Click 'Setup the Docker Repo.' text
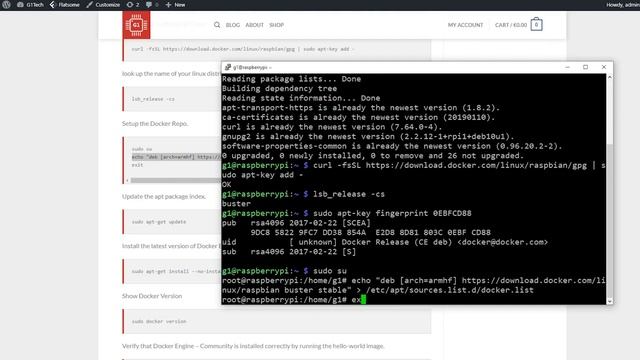Image resolution: width=640 pixels, height=360 pixels. (155, 123)
